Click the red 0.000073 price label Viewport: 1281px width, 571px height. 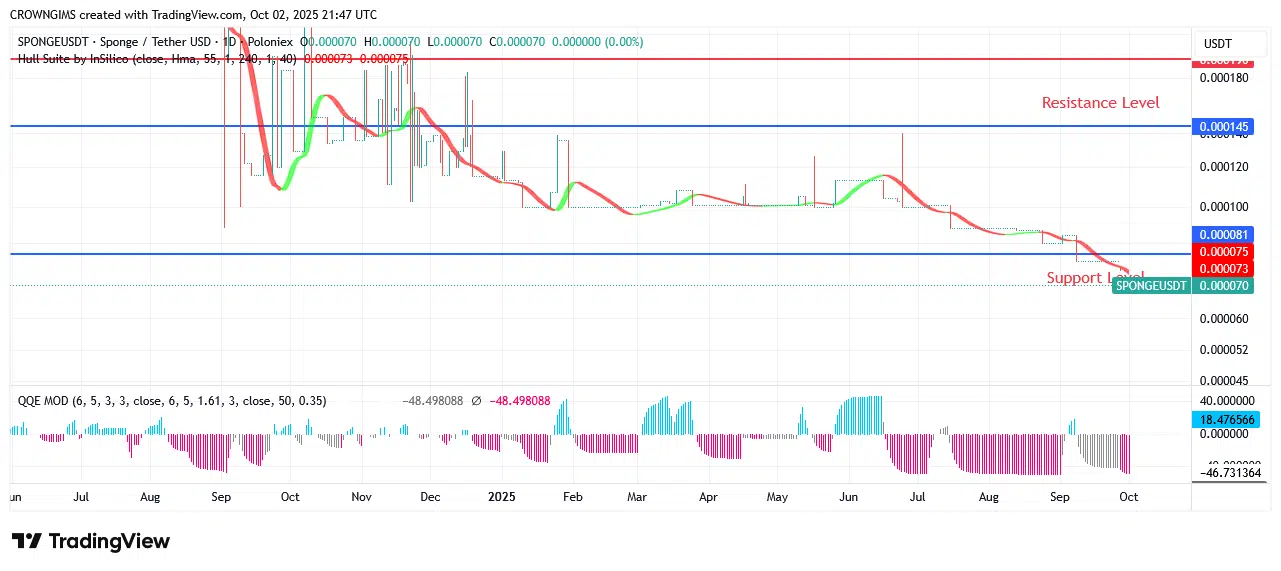coord(1223,268)
